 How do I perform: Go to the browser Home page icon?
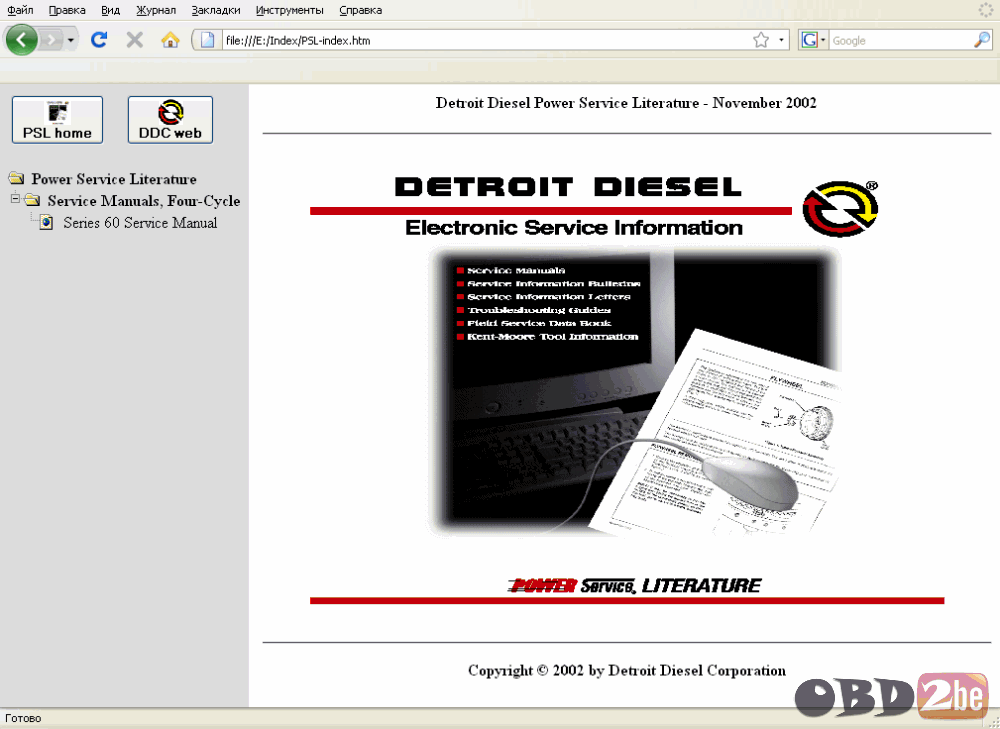tap(170, 40)
